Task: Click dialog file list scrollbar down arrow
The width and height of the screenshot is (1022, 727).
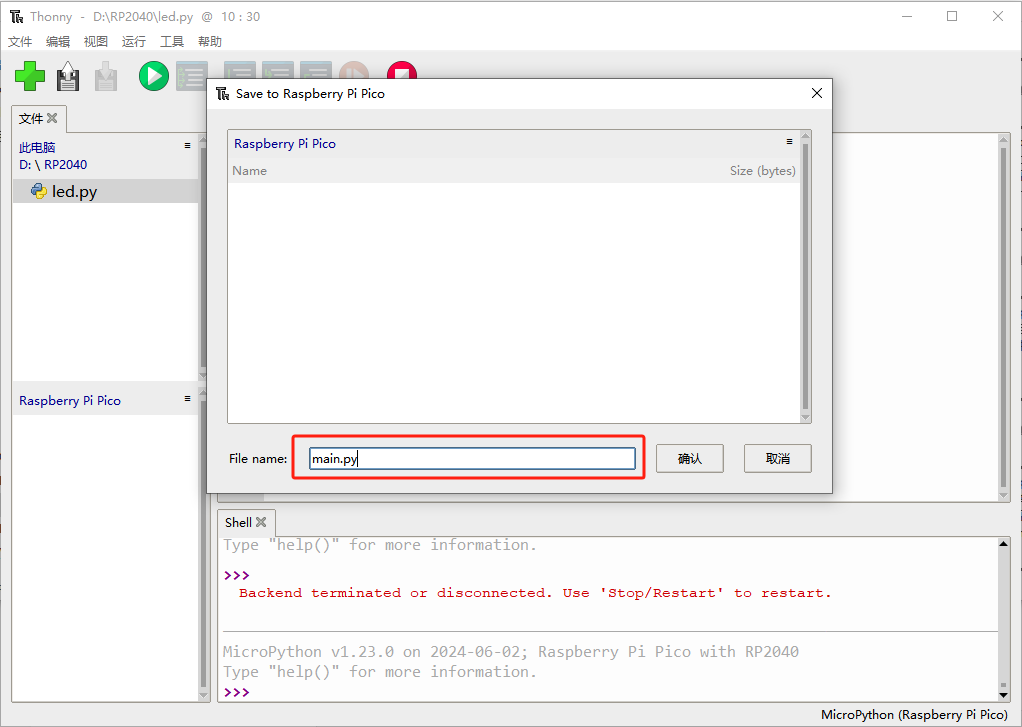Action: tap(806, 417)
